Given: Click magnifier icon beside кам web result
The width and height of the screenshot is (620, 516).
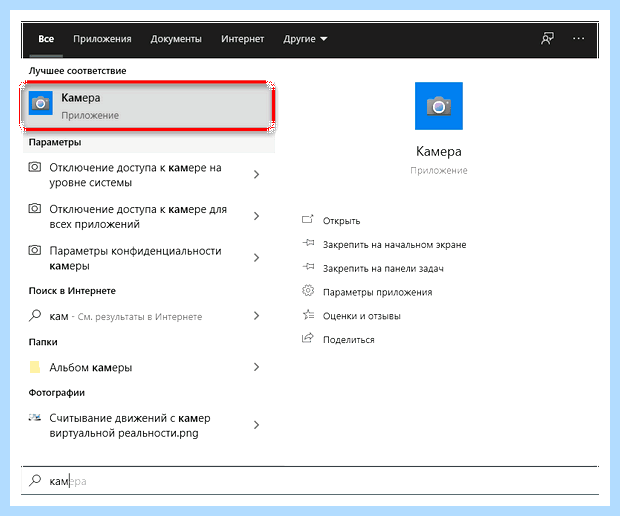Looking at the screenshot, I should [x=35, y=316].
